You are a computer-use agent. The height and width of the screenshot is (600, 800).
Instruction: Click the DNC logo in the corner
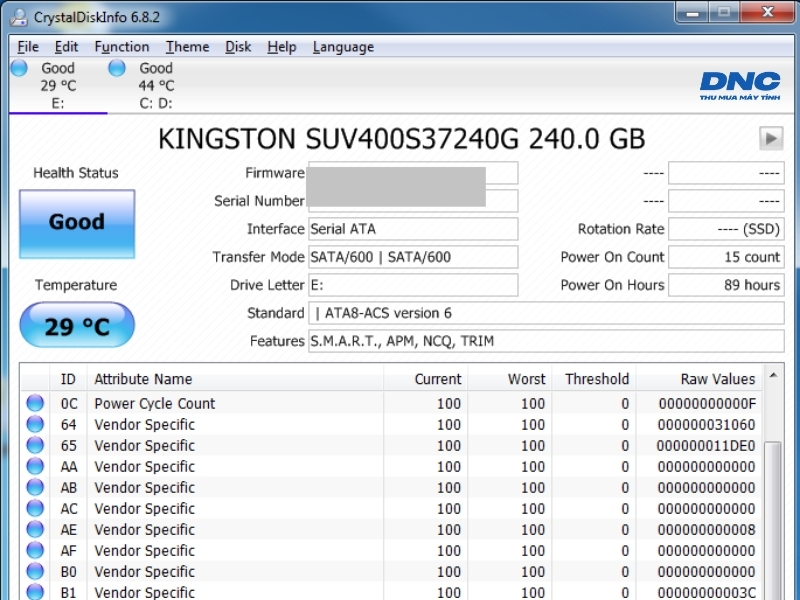tap(740, 86)
